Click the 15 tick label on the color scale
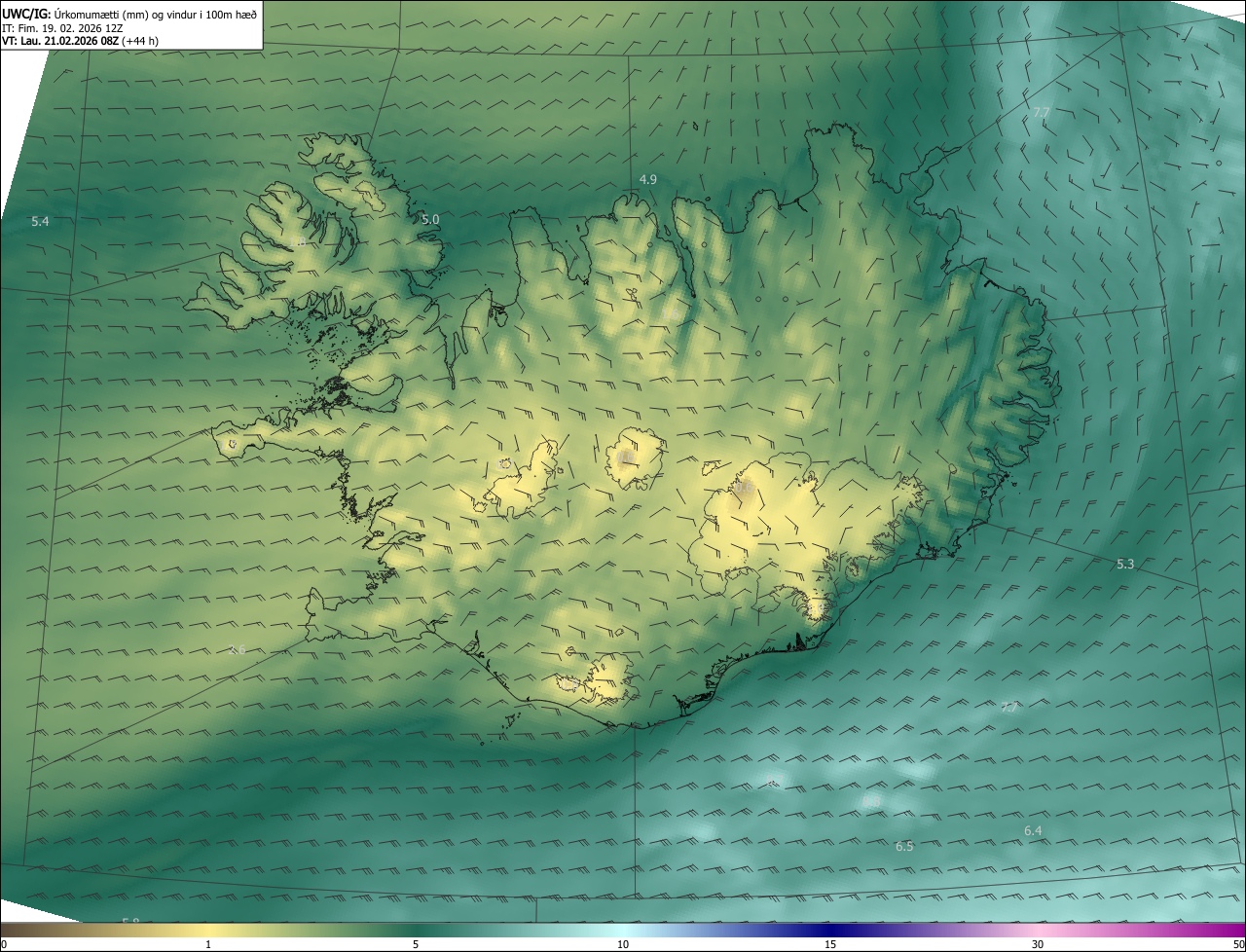 coord(830,945)
